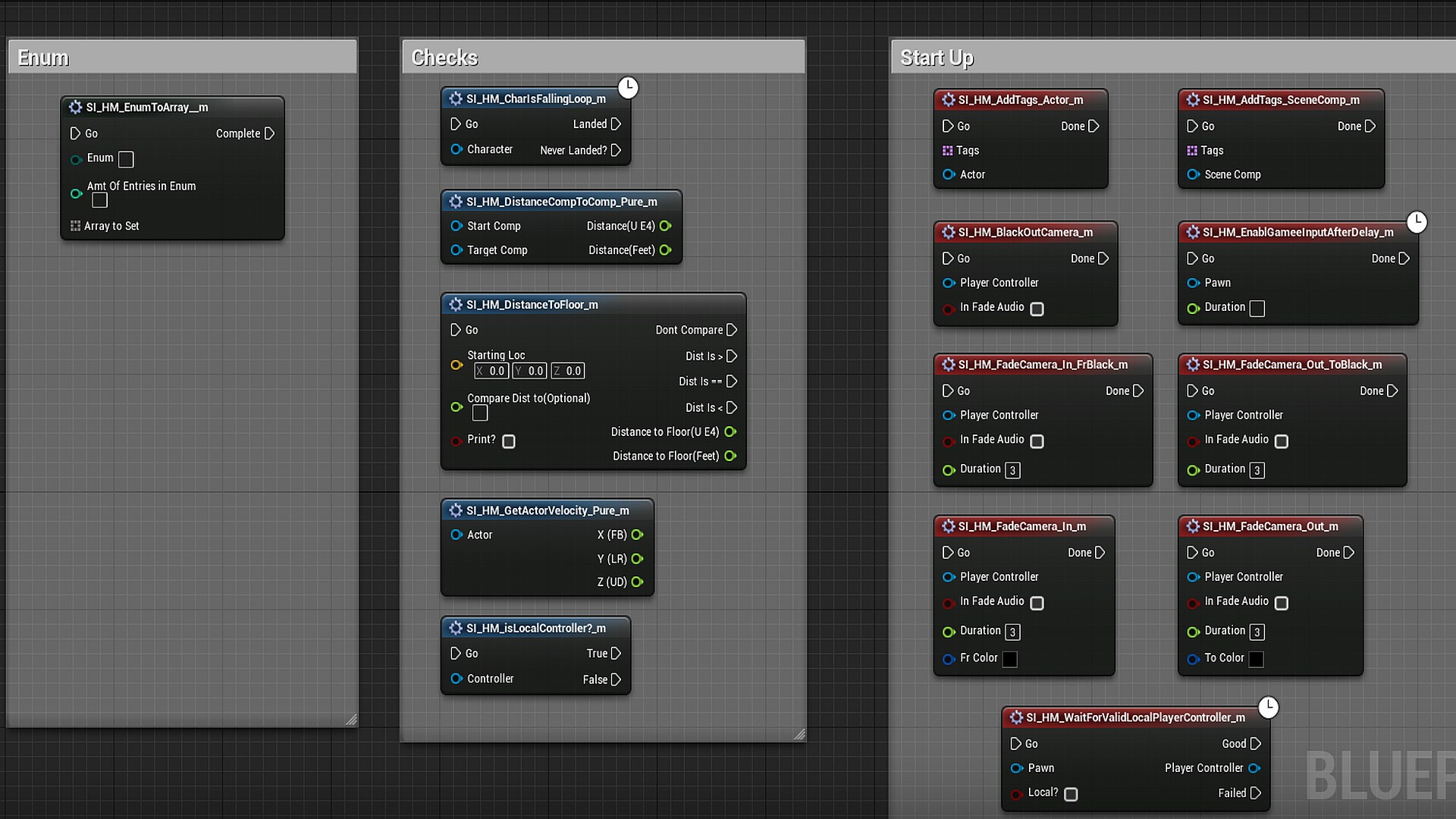Click the Distance to Floor(Feet) output pin

730,456
